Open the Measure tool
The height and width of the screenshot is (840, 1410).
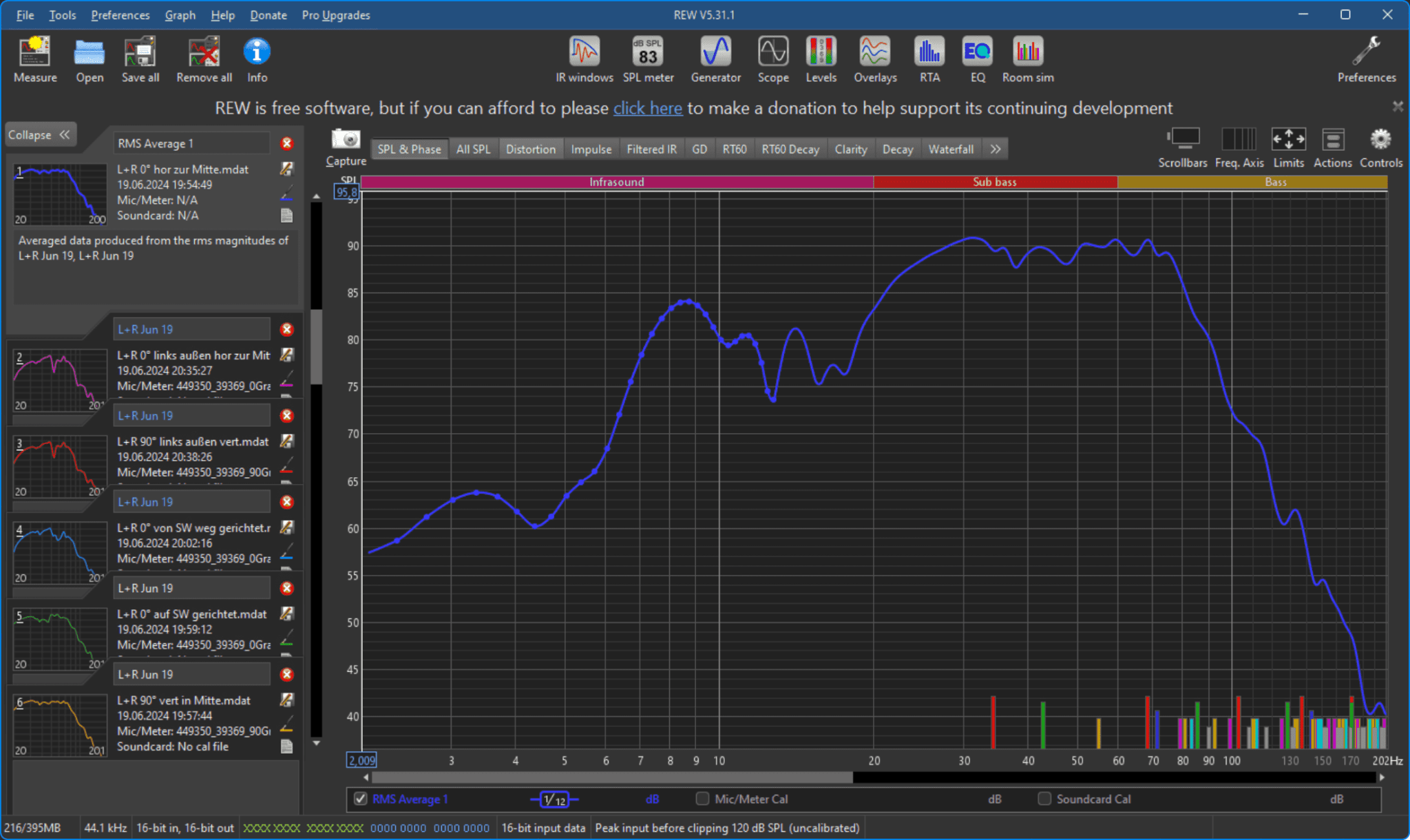point(35,59)
